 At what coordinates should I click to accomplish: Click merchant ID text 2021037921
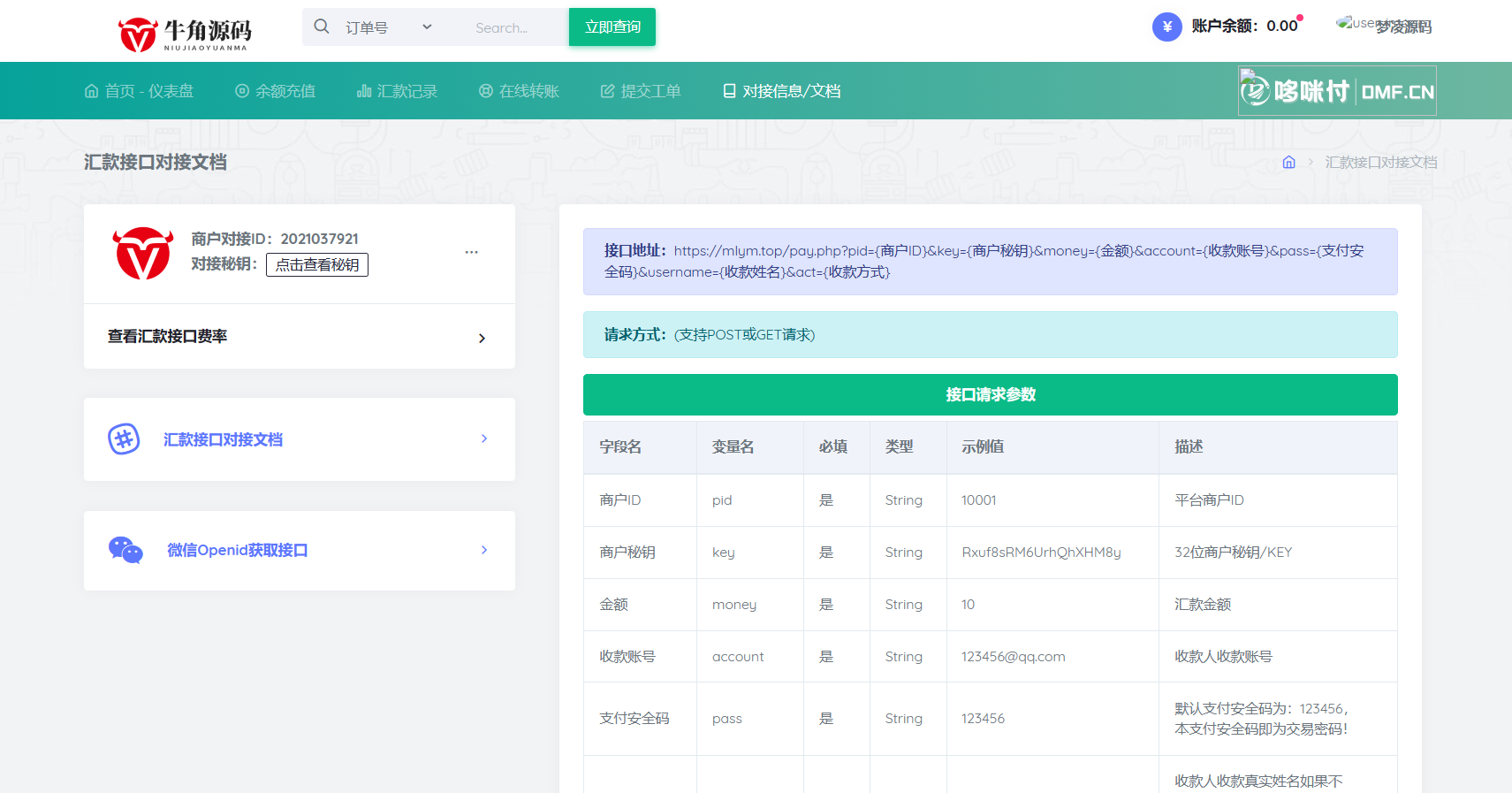pos(320,239)
